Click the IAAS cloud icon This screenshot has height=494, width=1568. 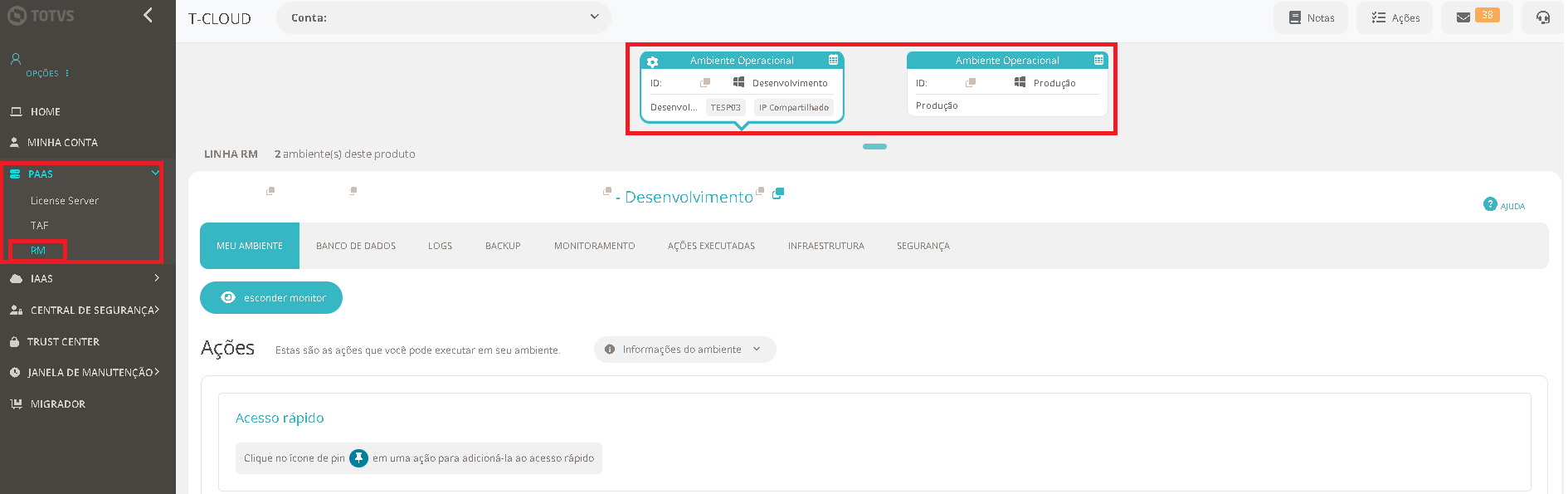17,279
